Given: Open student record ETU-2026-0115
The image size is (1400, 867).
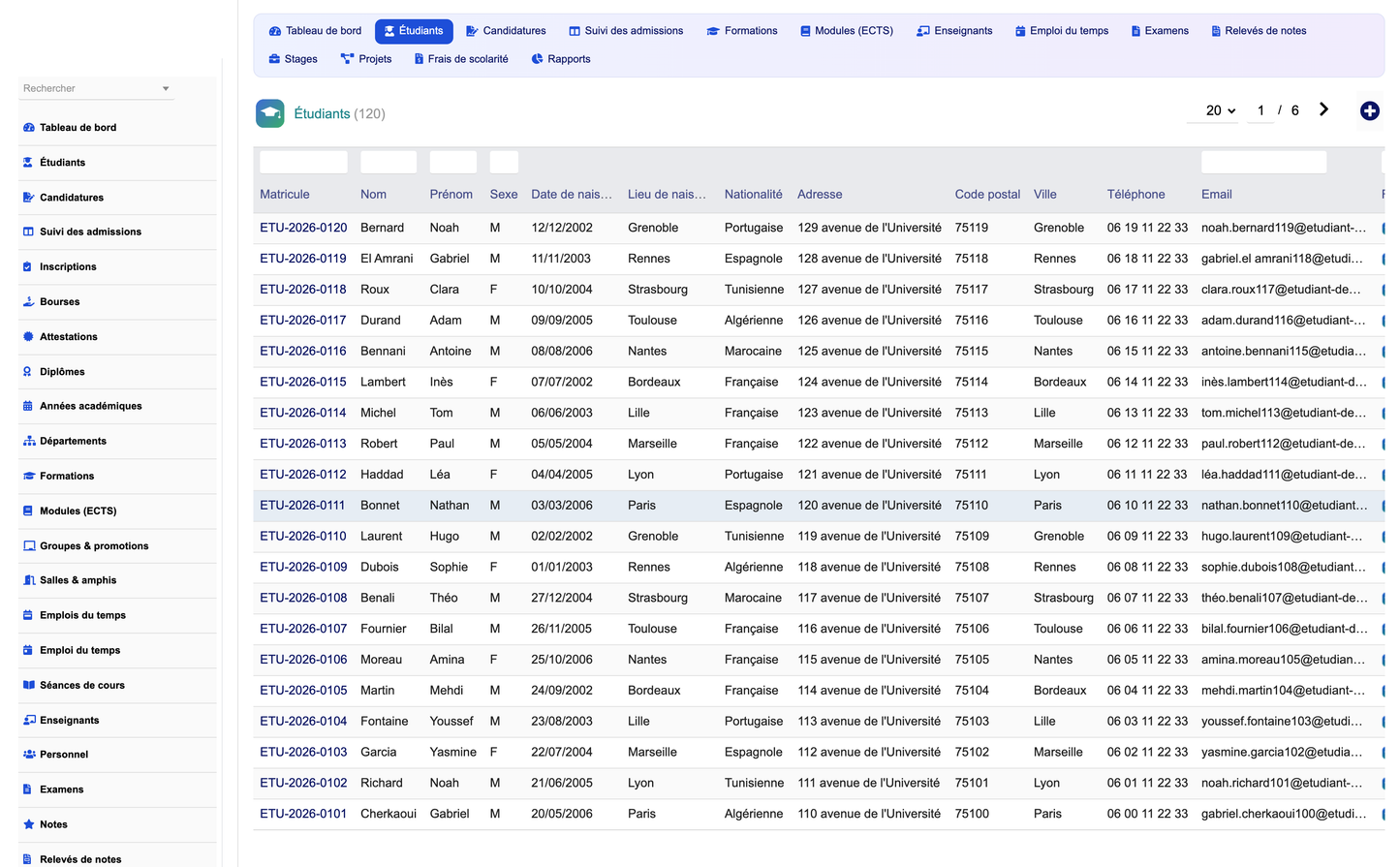Looking at the screenshot, I should coord(303,382).
